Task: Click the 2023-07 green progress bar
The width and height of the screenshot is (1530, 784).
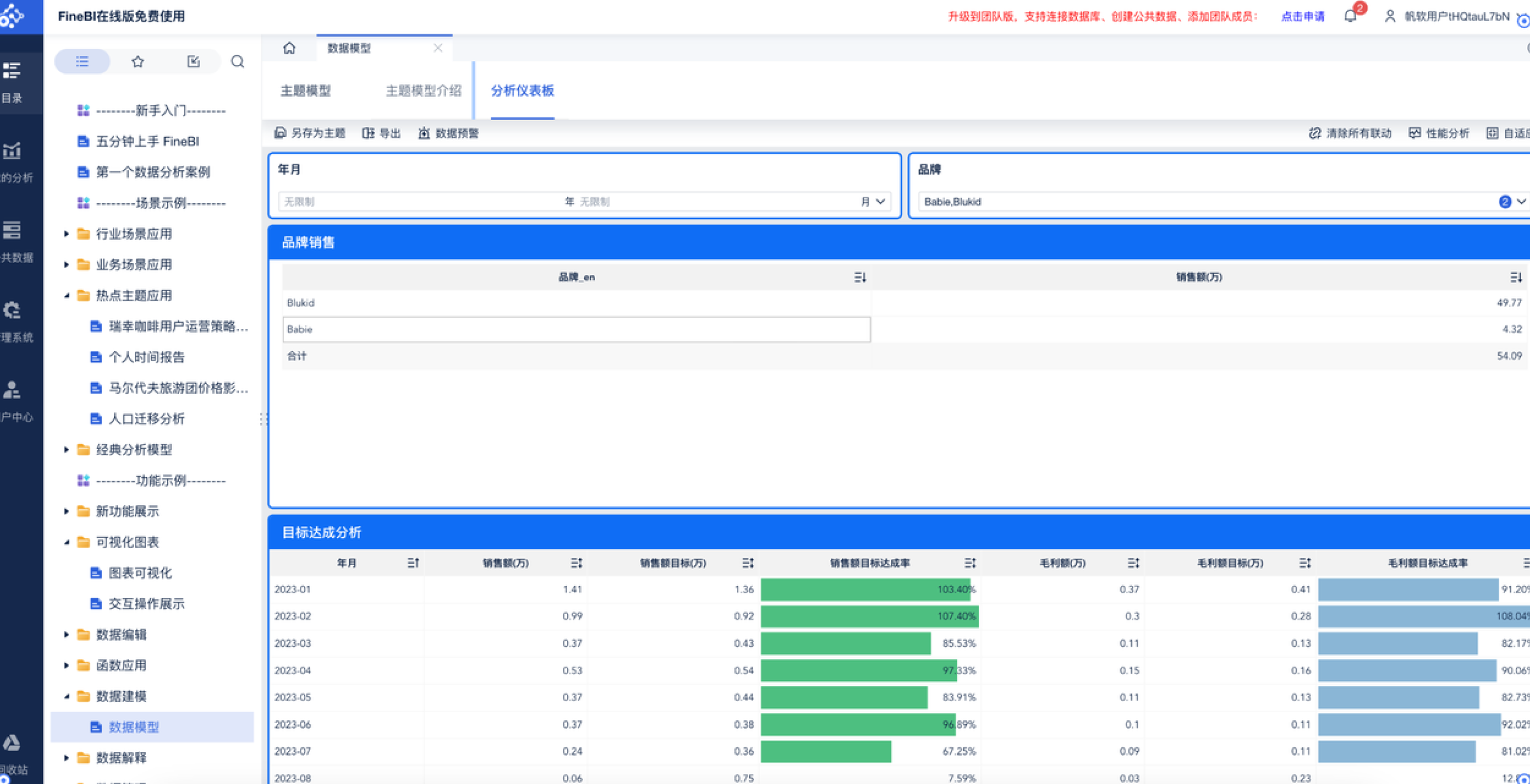Action: click(826, 751)
